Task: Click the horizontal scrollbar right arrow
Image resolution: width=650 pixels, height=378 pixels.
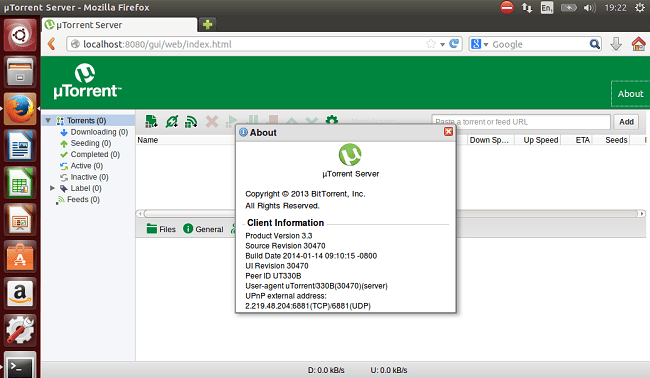Action: [642, 213]
